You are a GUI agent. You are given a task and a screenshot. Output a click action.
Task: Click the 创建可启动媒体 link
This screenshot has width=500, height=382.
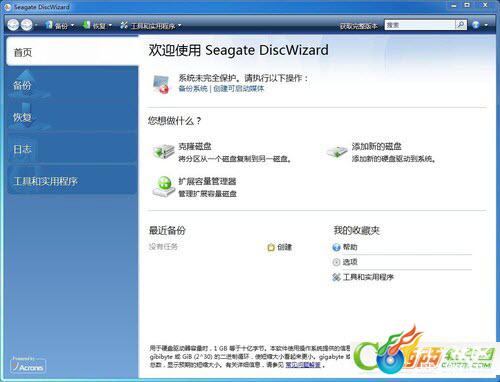[x=238, y=89]
